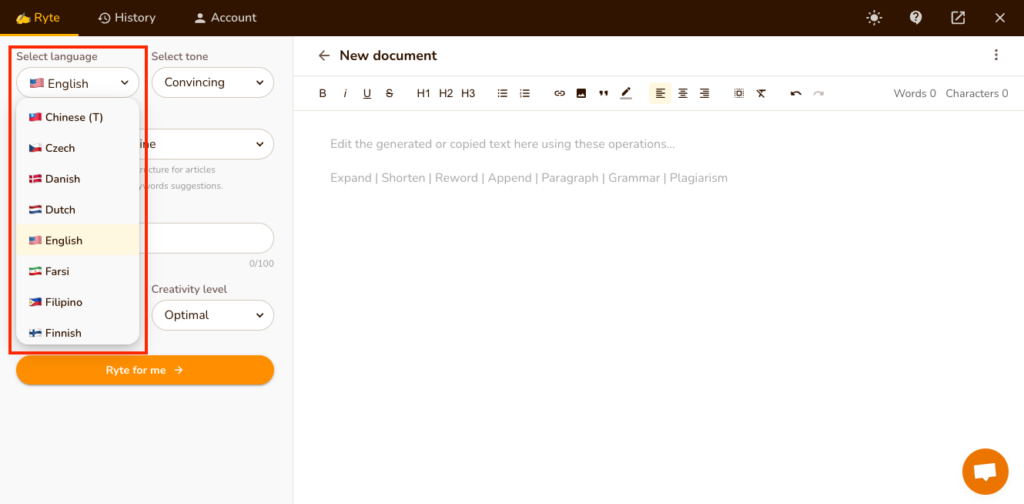Center-align the document text
Screen dimensions: 1024x504
click(x=683, y=94)
